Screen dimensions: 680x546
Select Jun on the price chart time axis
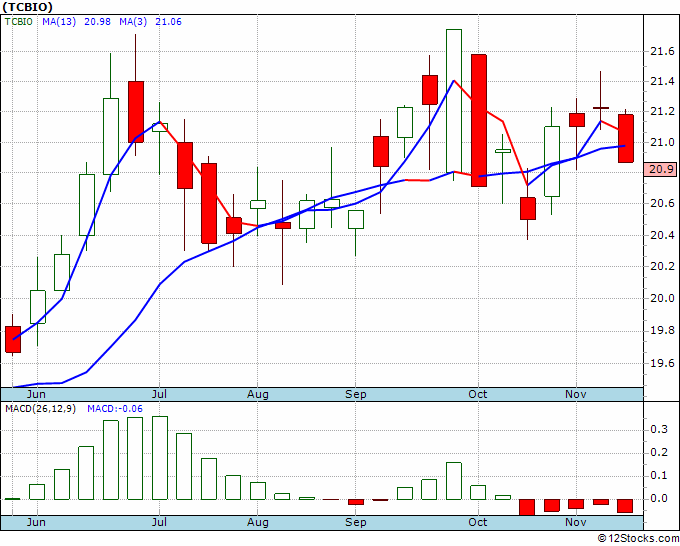click(x=36, y=394)
